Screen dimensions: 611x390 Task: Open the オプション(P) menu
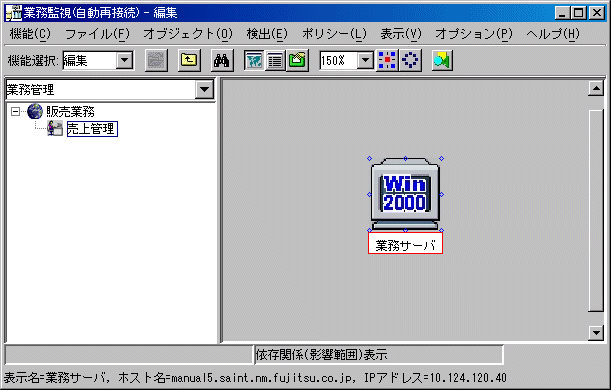pyautogui.click(x=474, y=34)
